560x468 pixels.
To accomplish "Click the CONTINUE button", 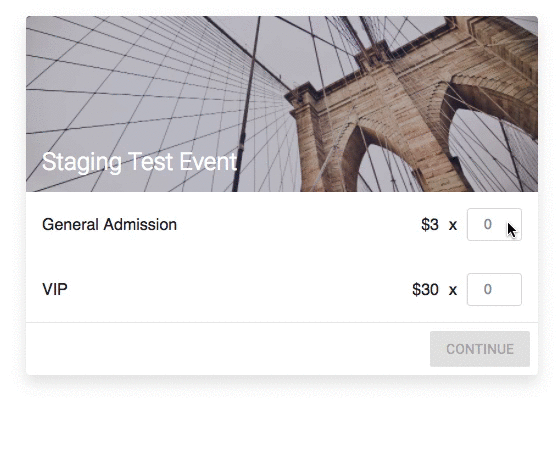I will [x=480, y=349].
